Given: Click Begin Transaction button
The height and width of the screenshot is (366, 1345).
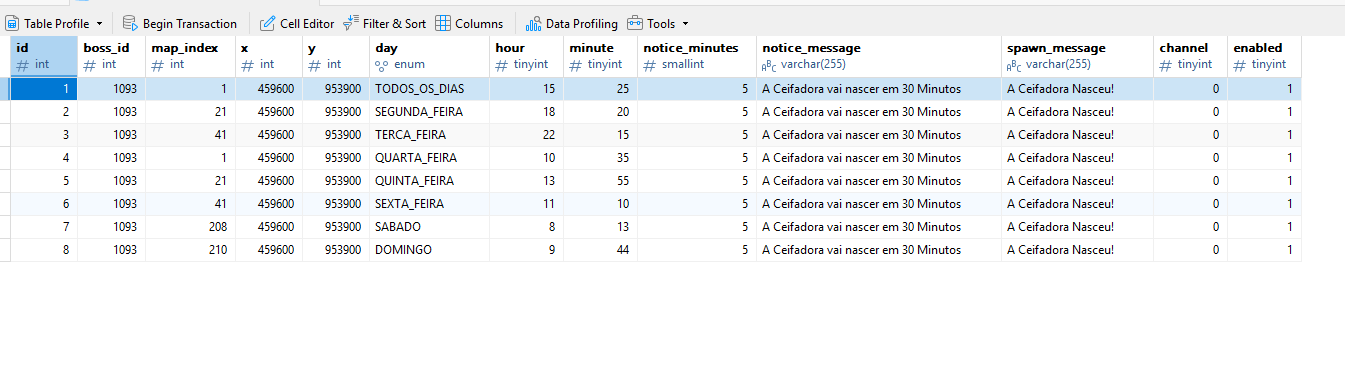Looking at the screenshot, I should (180, 23).
